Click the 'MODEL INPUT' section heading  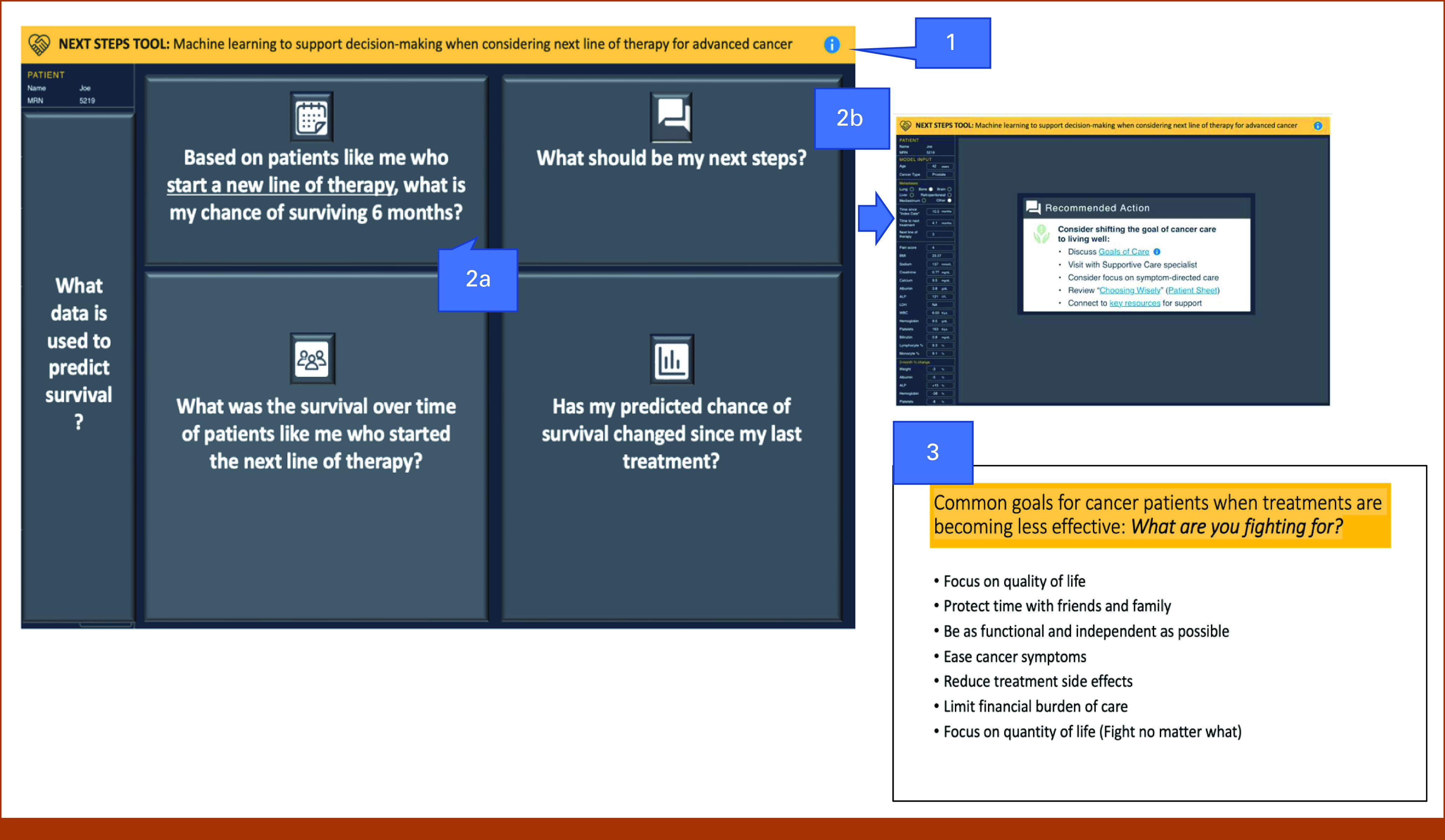915,159
